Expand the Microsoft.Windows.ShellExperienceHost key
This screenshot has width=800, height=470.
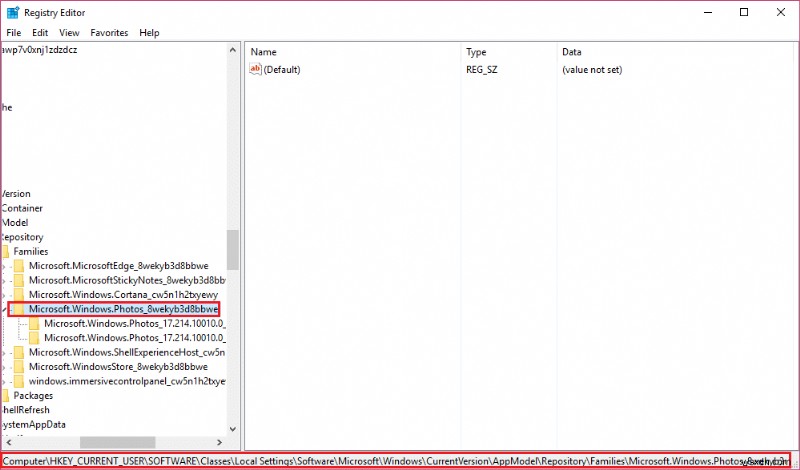[x=4, y=352]
